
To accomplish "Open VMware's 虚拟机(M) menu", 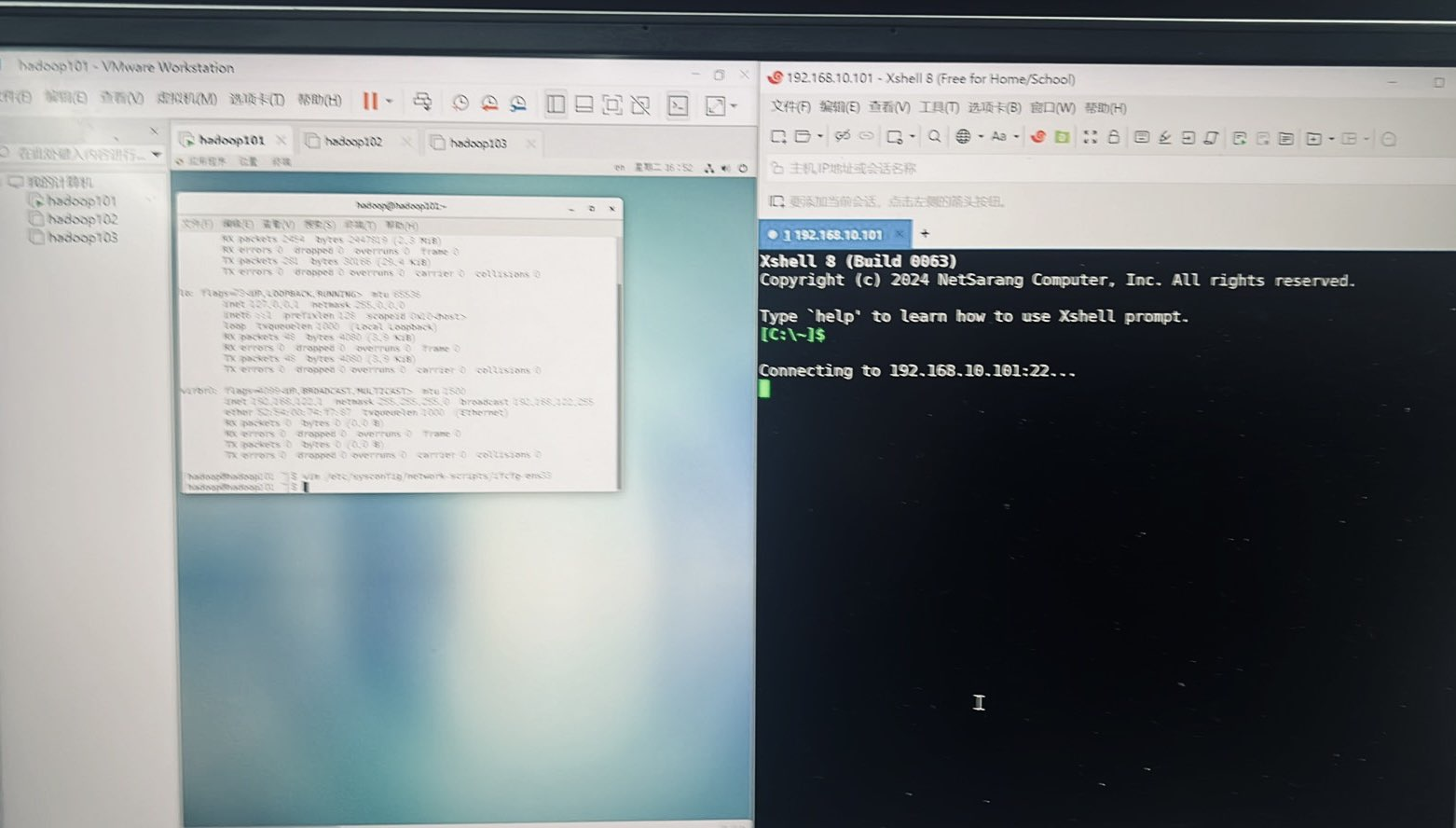I will click(186, 99).
